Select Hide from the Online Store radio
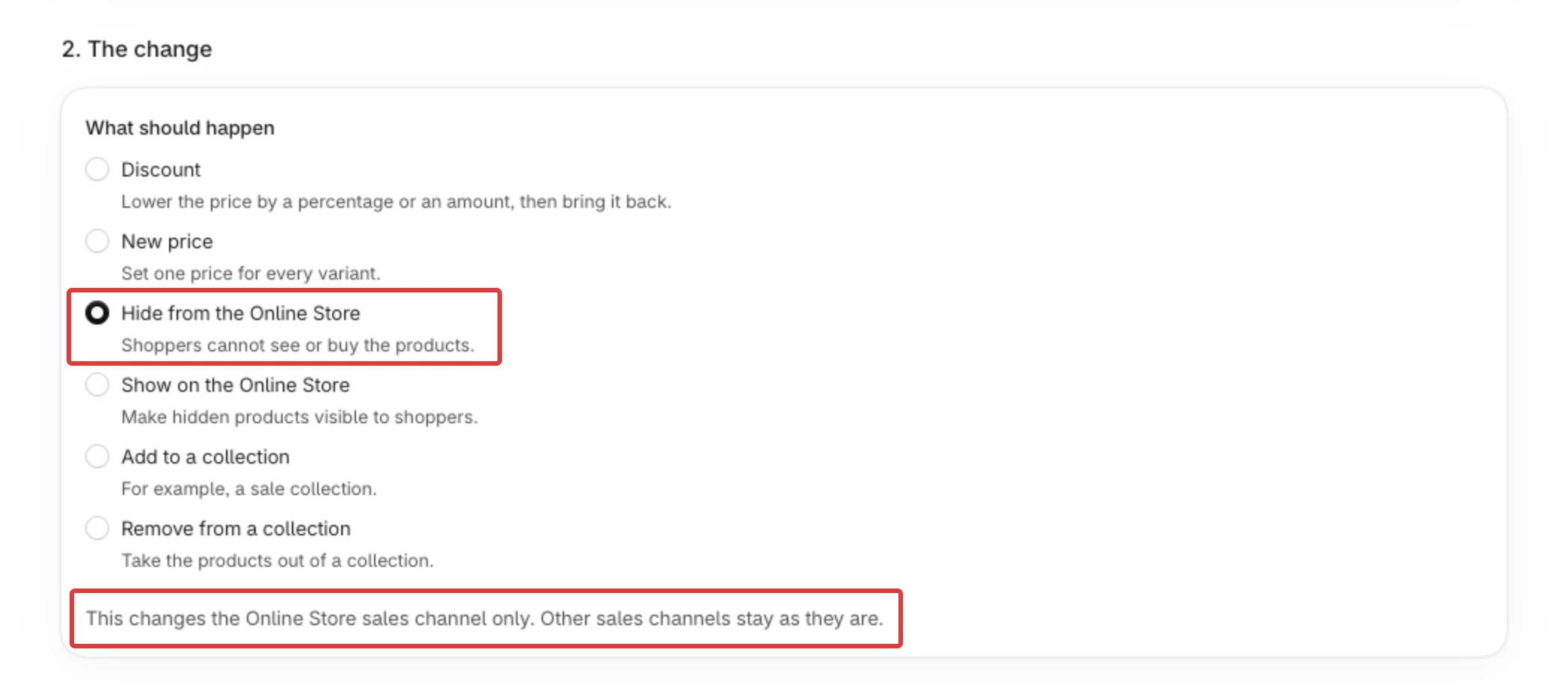The width and height of the screenshot is (1568, 688). coord(97,313)
